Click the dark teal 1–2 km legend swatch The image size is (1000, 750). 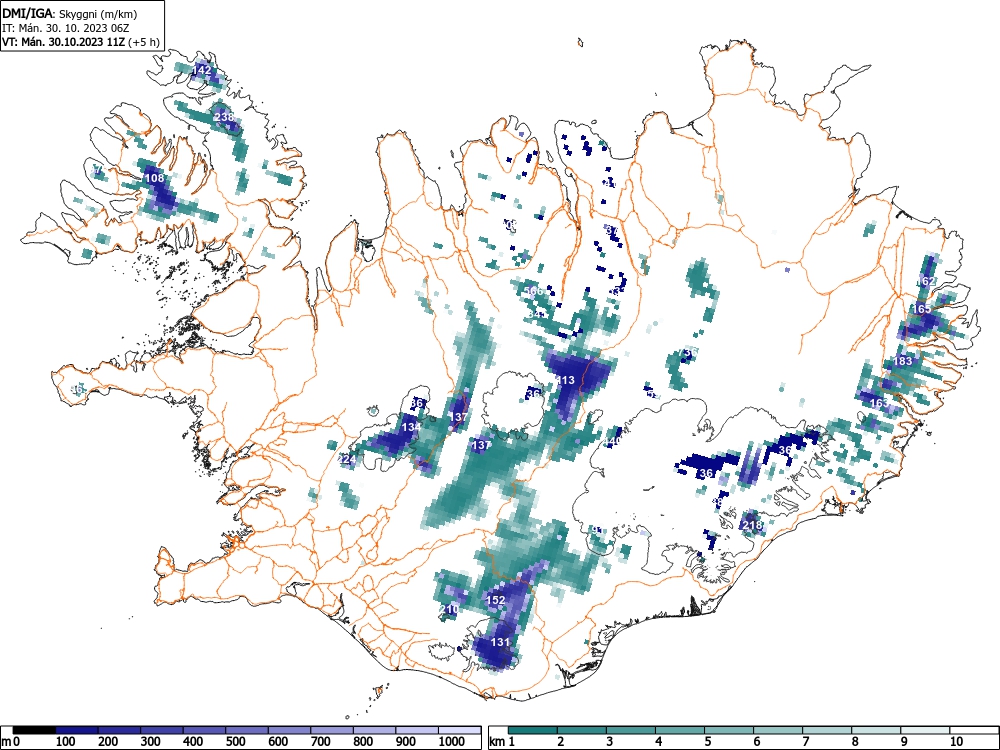[533, 730]
